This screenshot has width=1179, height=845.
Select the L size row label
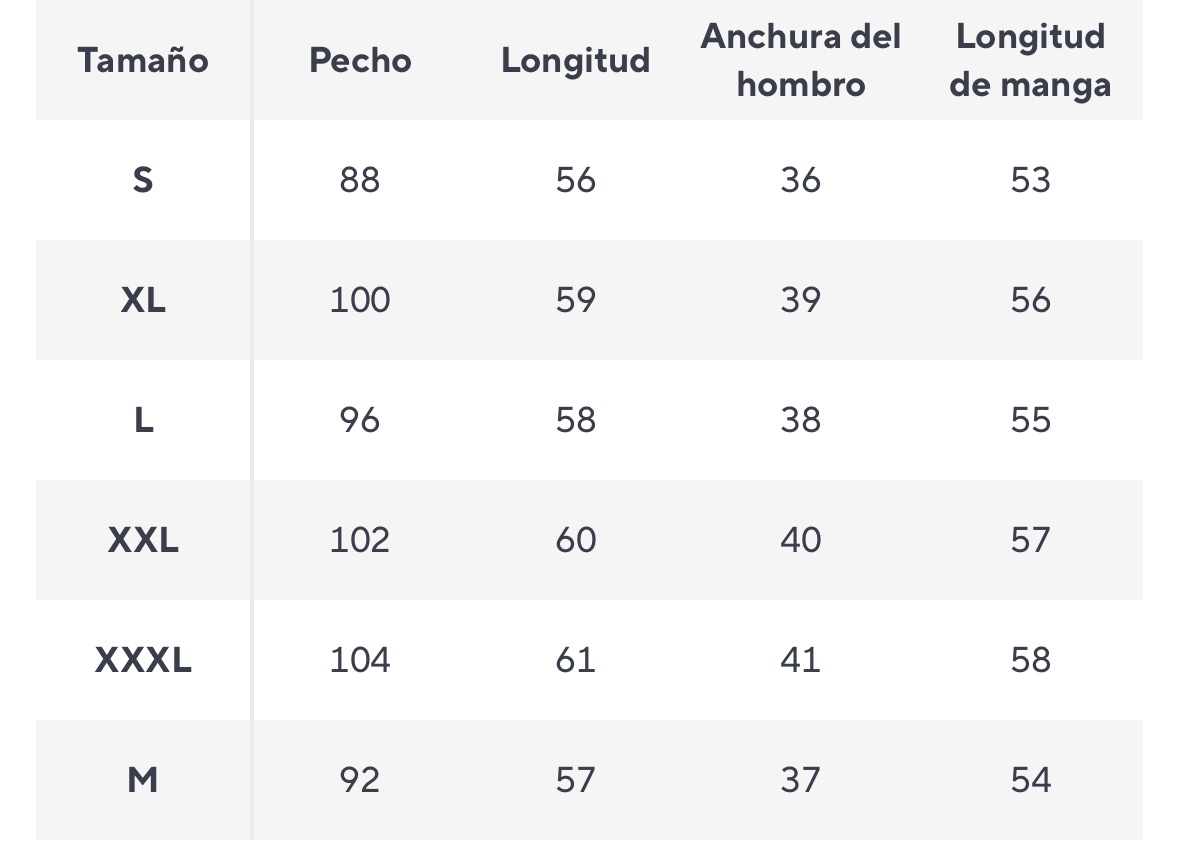[x=143, y=420]
